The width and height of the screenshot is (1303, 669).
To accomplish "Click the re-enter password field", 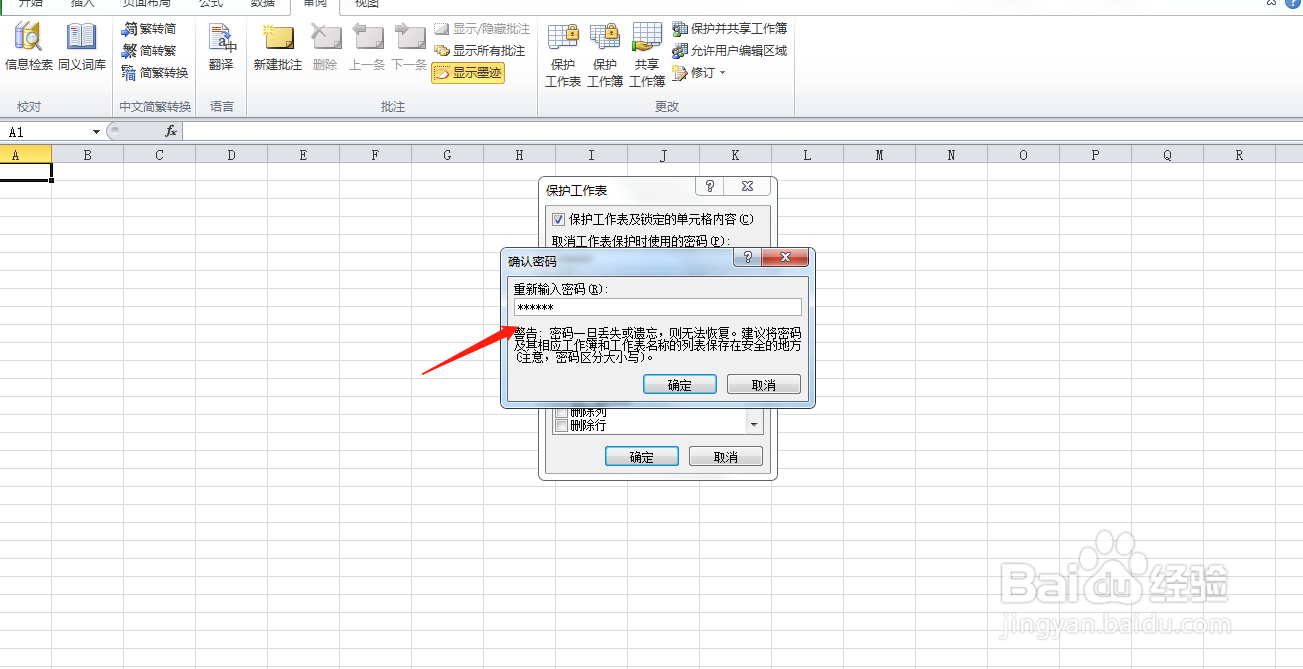I will pos(657,307).
